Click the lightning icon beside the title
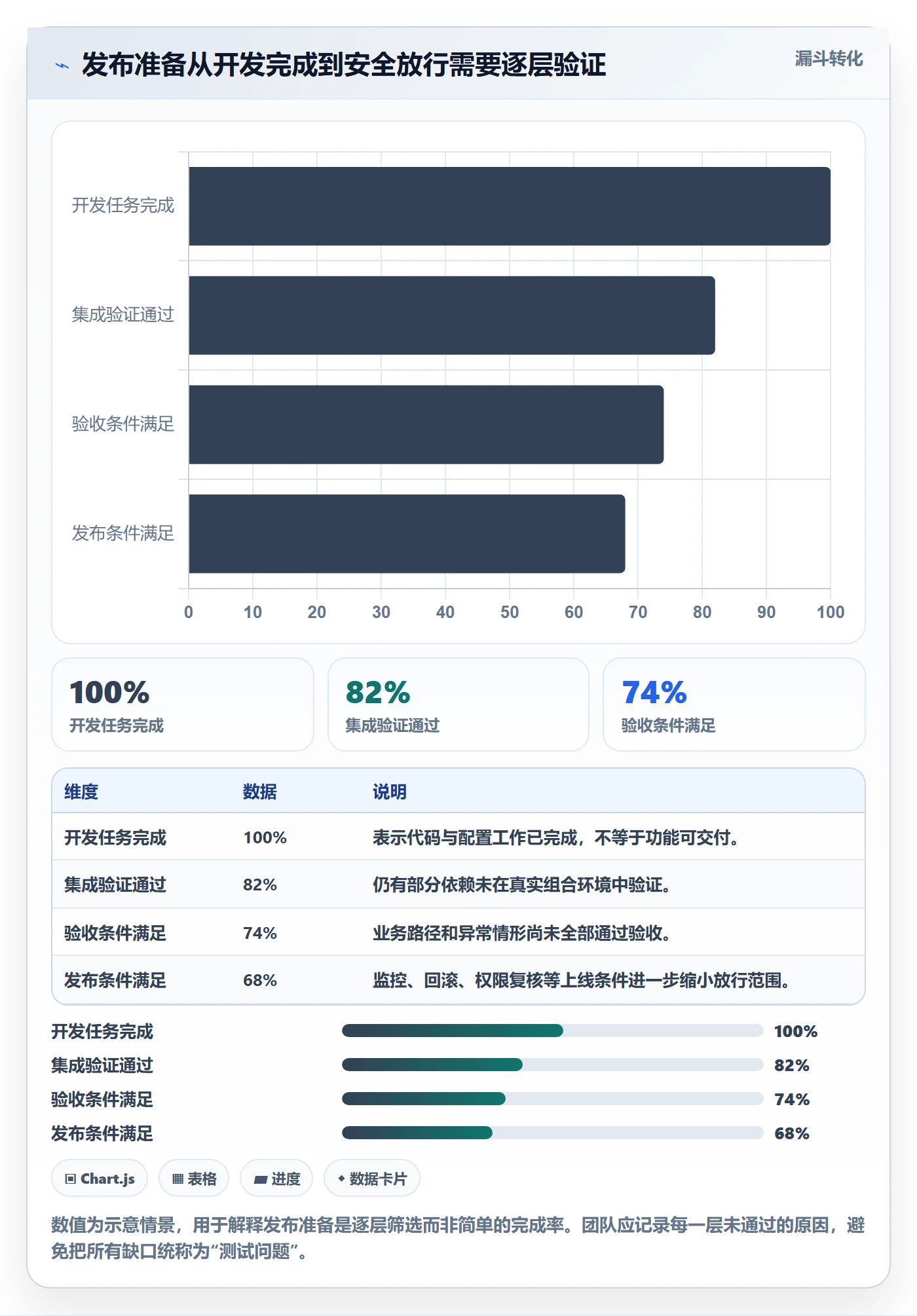 tap(62, 65)
